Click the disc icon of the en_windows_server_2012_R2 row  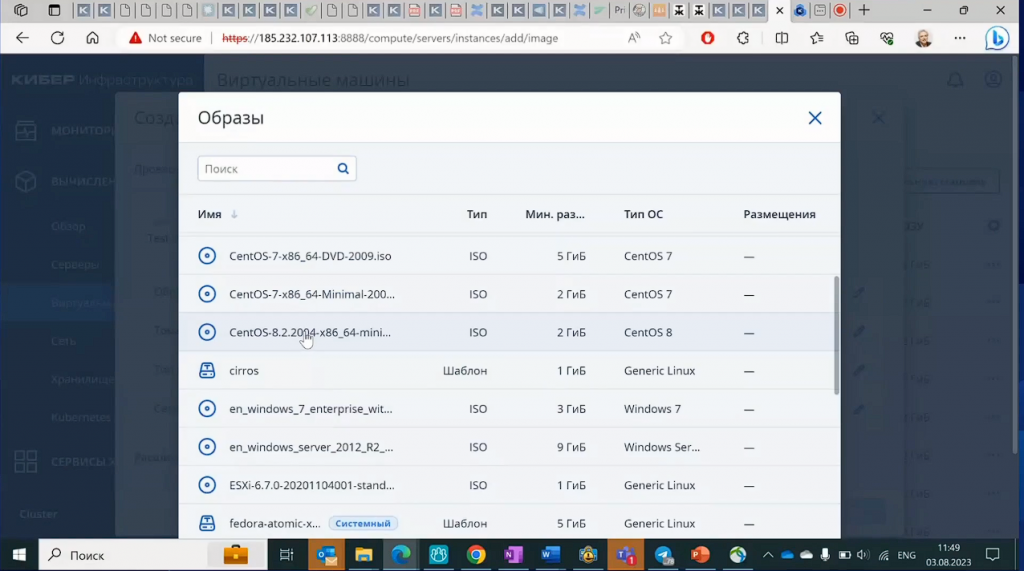click(x=207, y=447)
